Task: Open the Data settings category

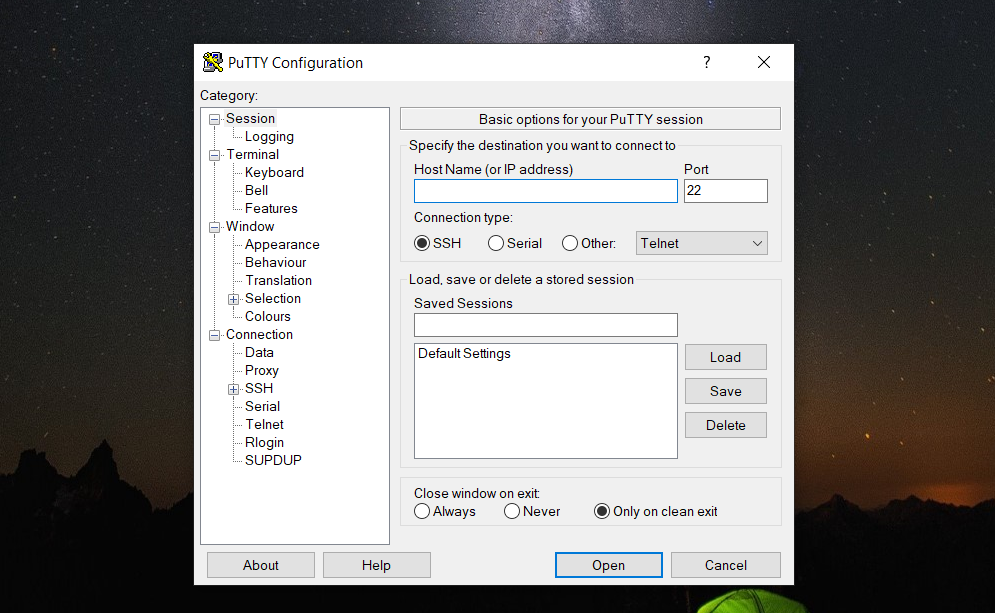Action: pos(259,352)
